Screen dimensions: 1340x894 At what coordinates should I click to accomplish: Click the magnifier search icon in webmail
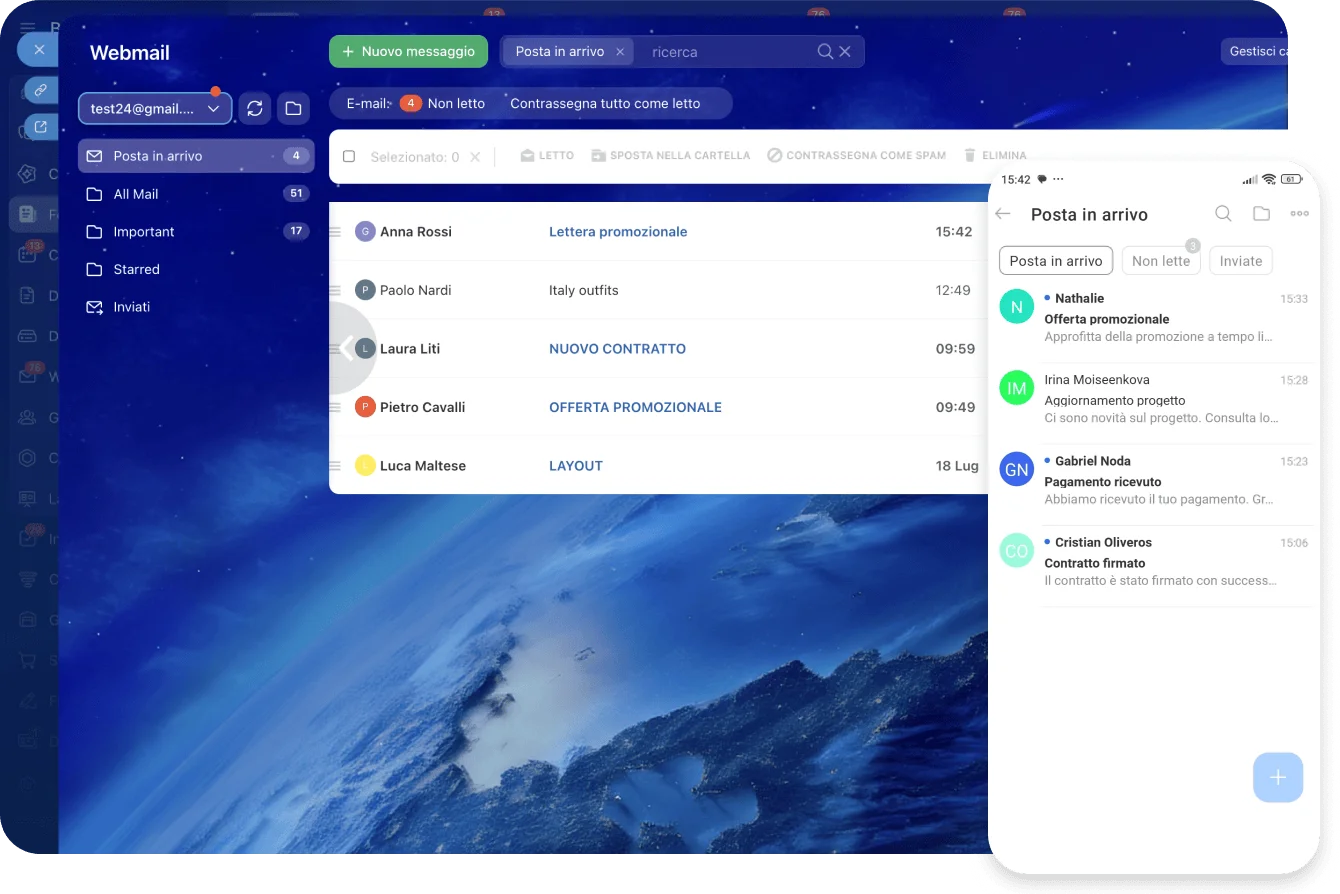(x=825, y=52)
